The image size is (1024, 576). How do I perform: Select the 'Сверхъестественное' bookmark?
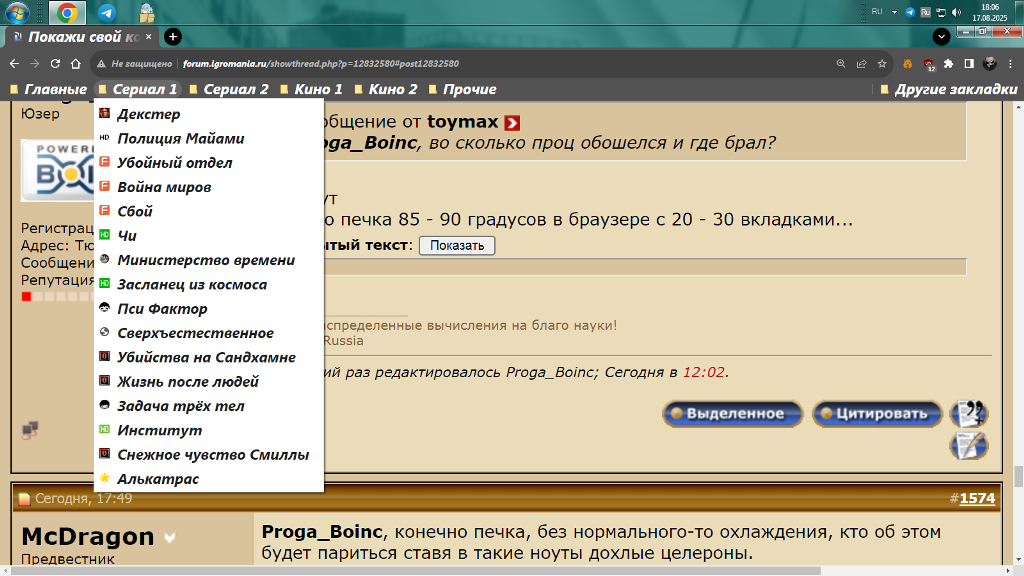pos(209,333)
